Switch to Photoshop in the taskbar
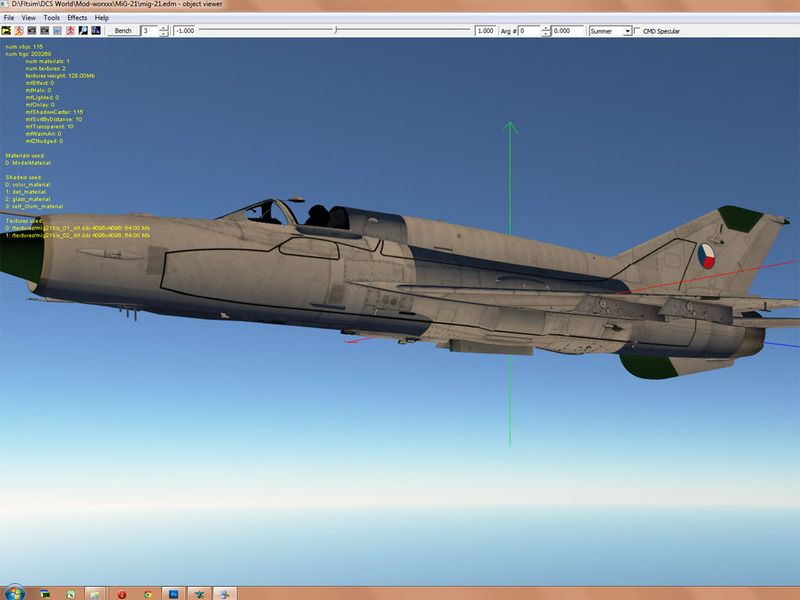 [174, 593]
